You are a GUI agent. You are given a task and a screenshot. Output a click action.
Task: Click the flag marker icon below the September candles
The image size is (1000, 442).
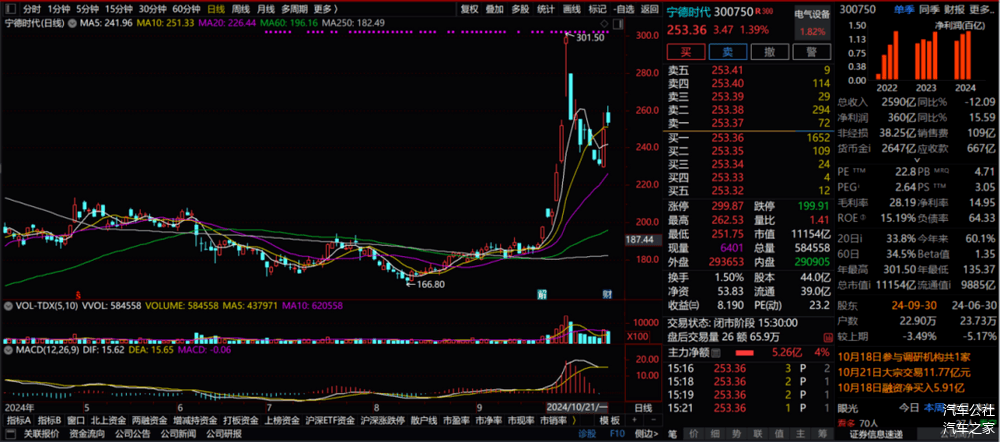coord(542,294)
